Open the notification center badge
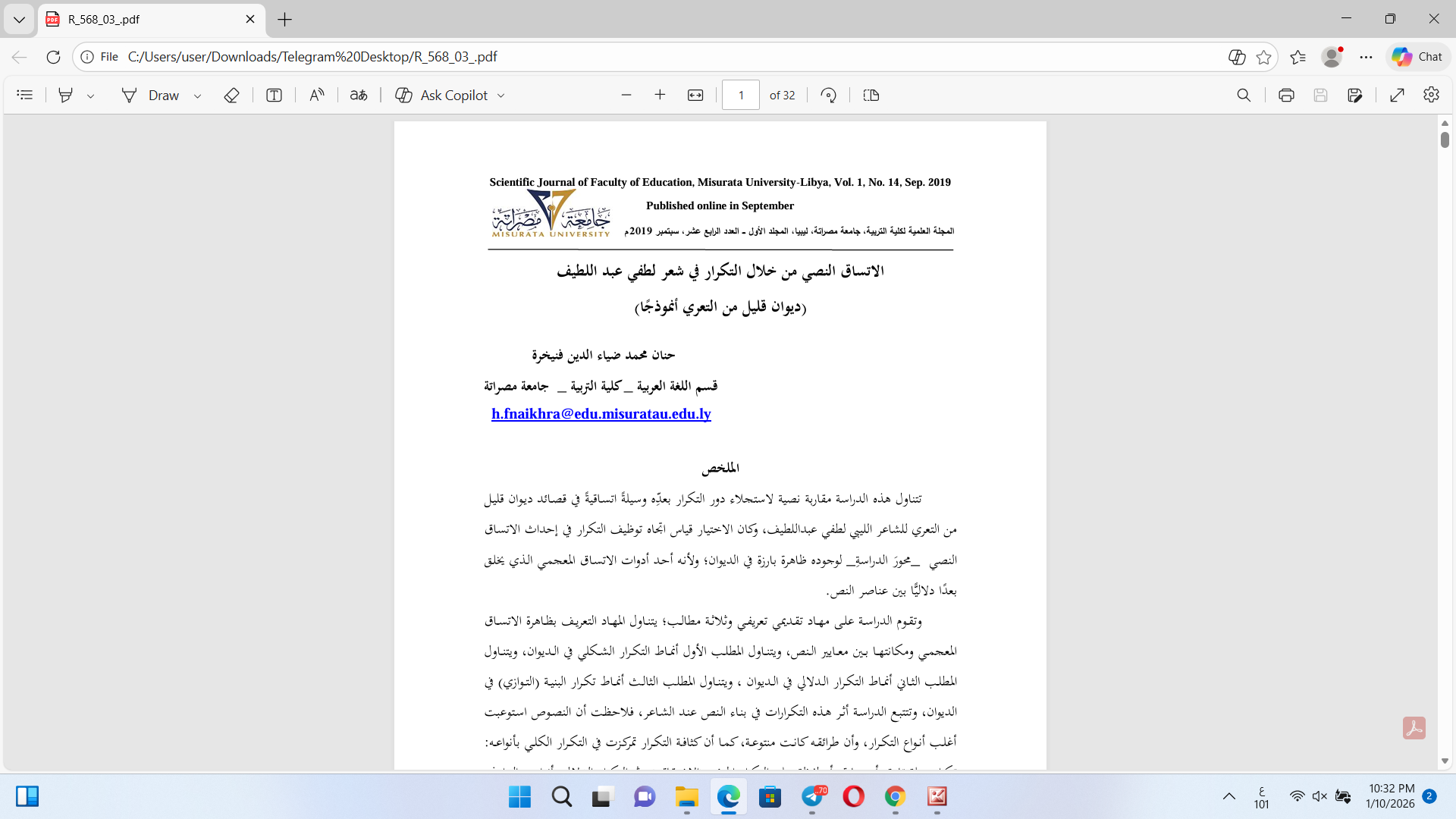 [1429, 796]
